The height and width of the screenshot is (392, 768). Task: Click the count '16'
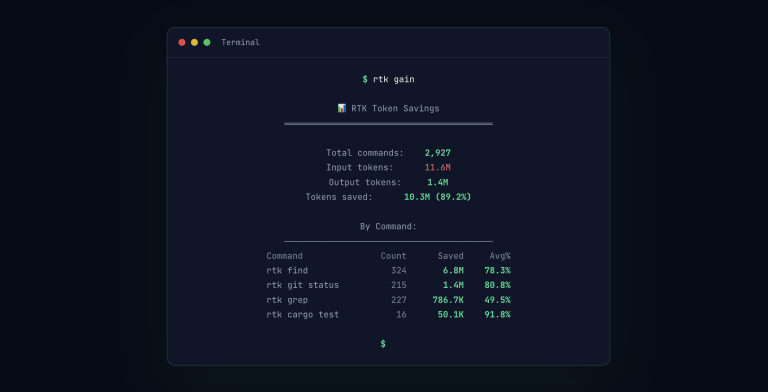point(401,315)
